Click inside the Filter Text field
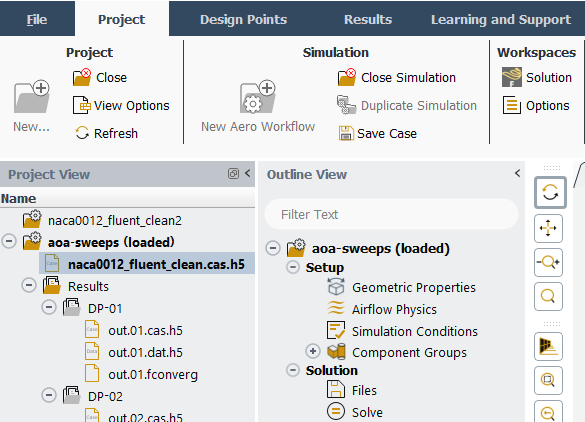The image size is (585, 422). coord(391,215)
